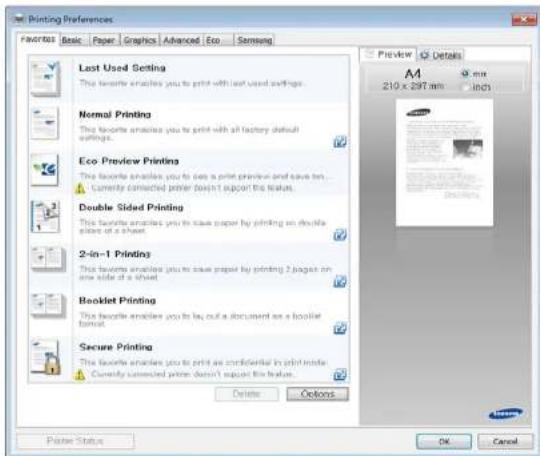The image size is (540, 456).
Task: Select the 'Booklet Printing' title
Action: 117,300
